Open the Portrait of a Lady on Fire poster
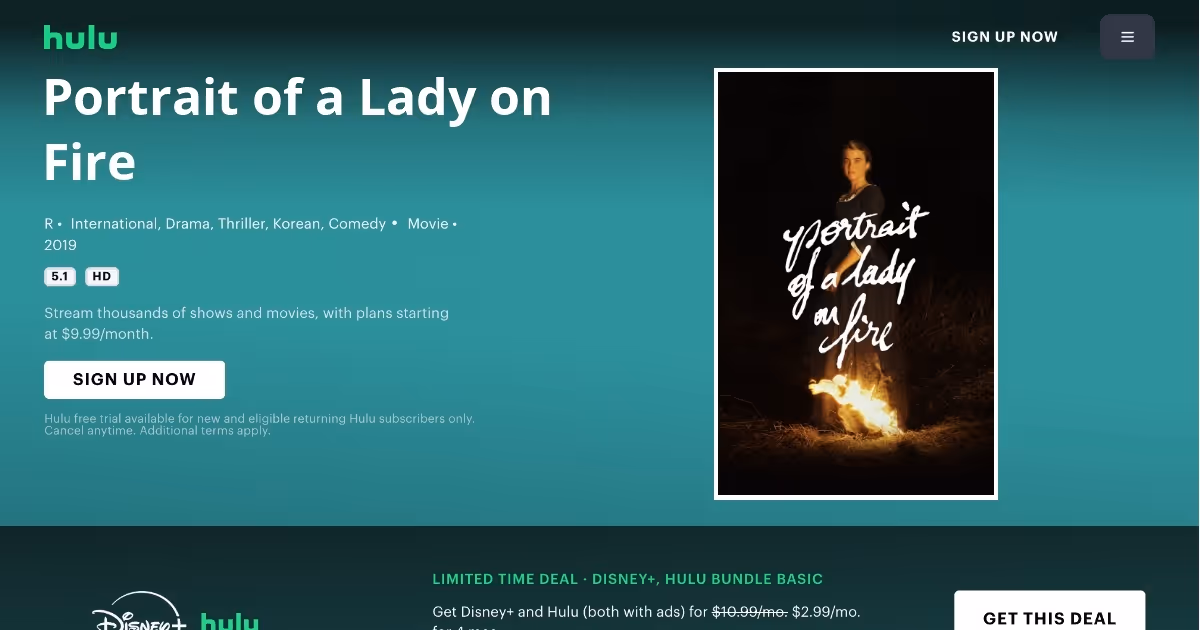Viewport: 1200px width, 630px height. 856,284
